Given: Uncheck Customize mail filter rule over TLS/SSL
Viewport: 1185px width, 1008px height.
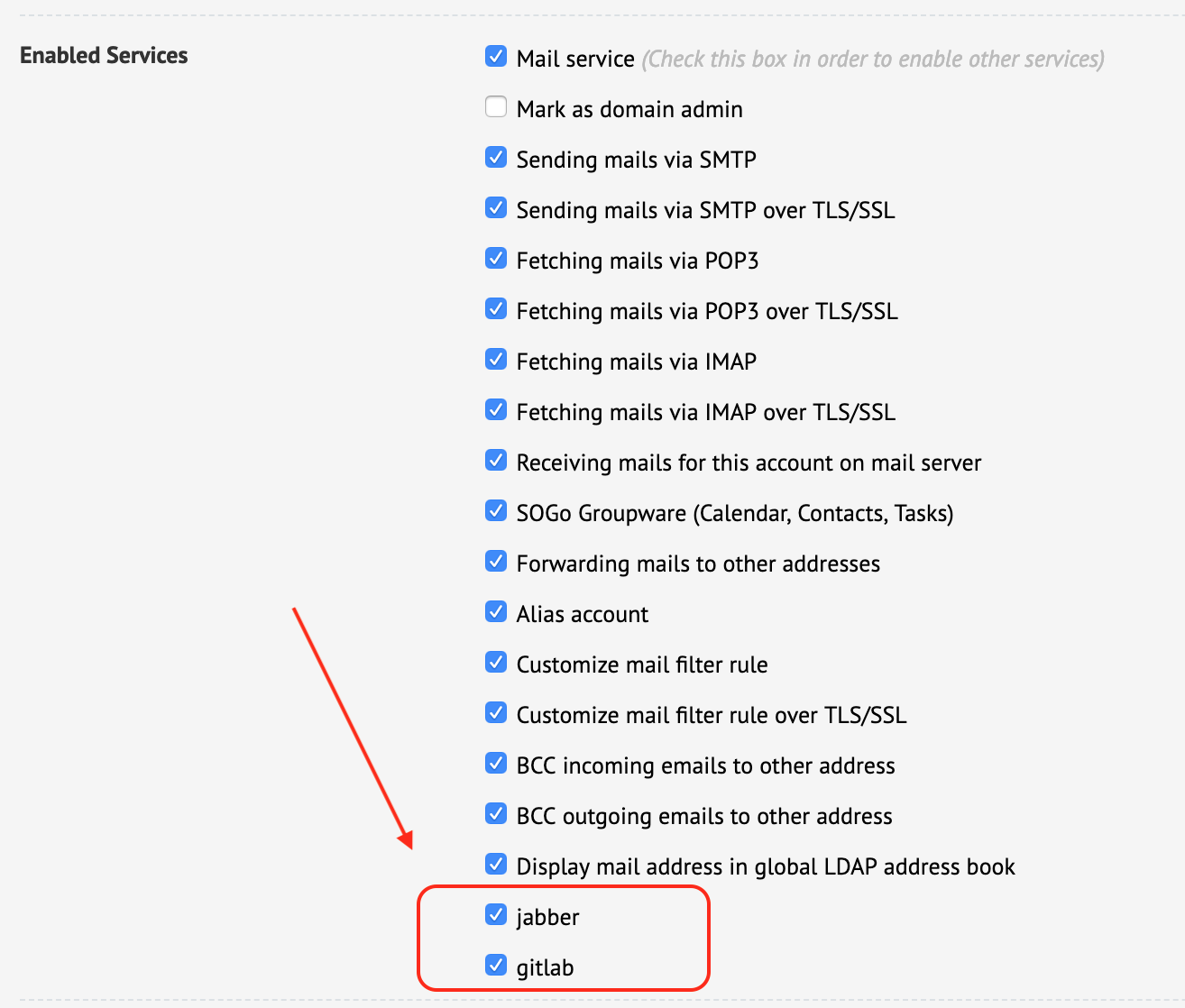Looking at the screenshot, I should tap(496, 713).
